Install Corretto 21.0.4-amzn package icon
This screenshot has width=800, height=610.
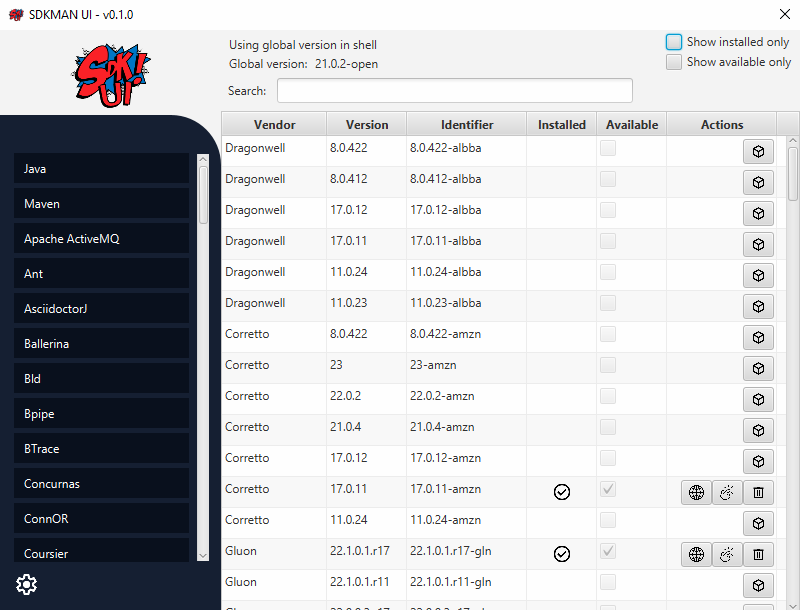tap(758, 430)
